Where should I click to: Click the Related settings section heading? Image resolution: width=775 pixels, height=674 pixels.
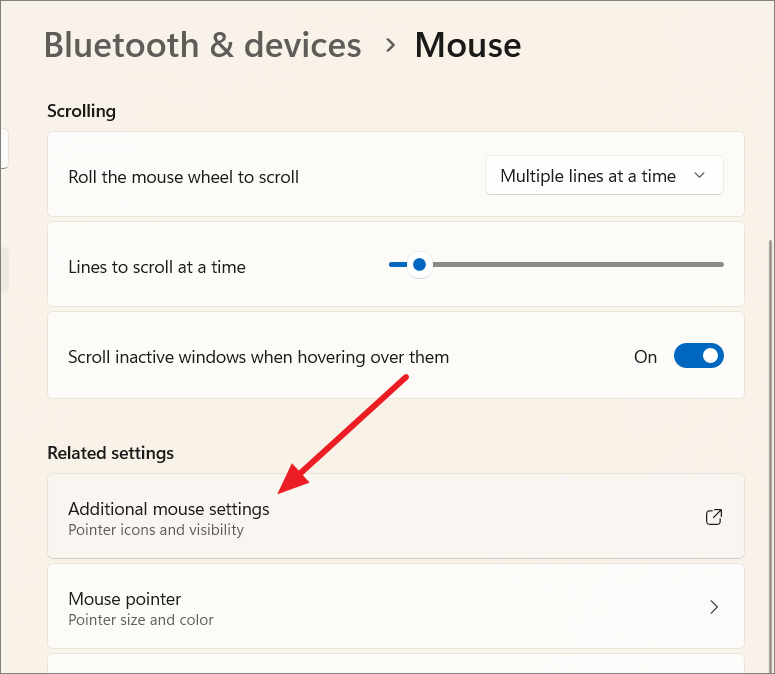point(110,453)
